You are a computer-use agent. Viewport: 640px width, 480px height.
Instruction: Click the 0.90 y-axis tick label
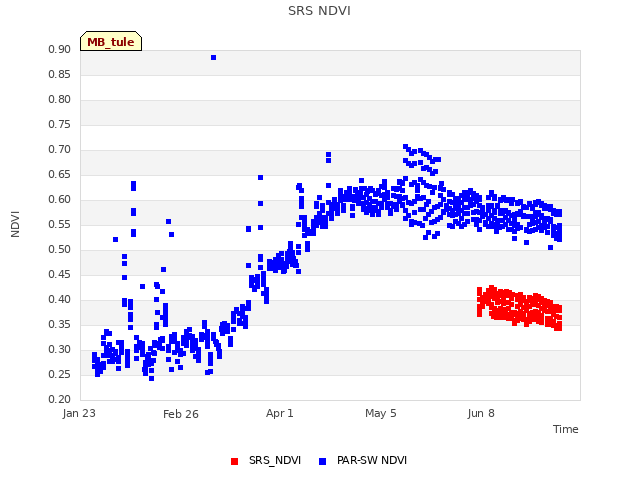click(x=59, y=49)
